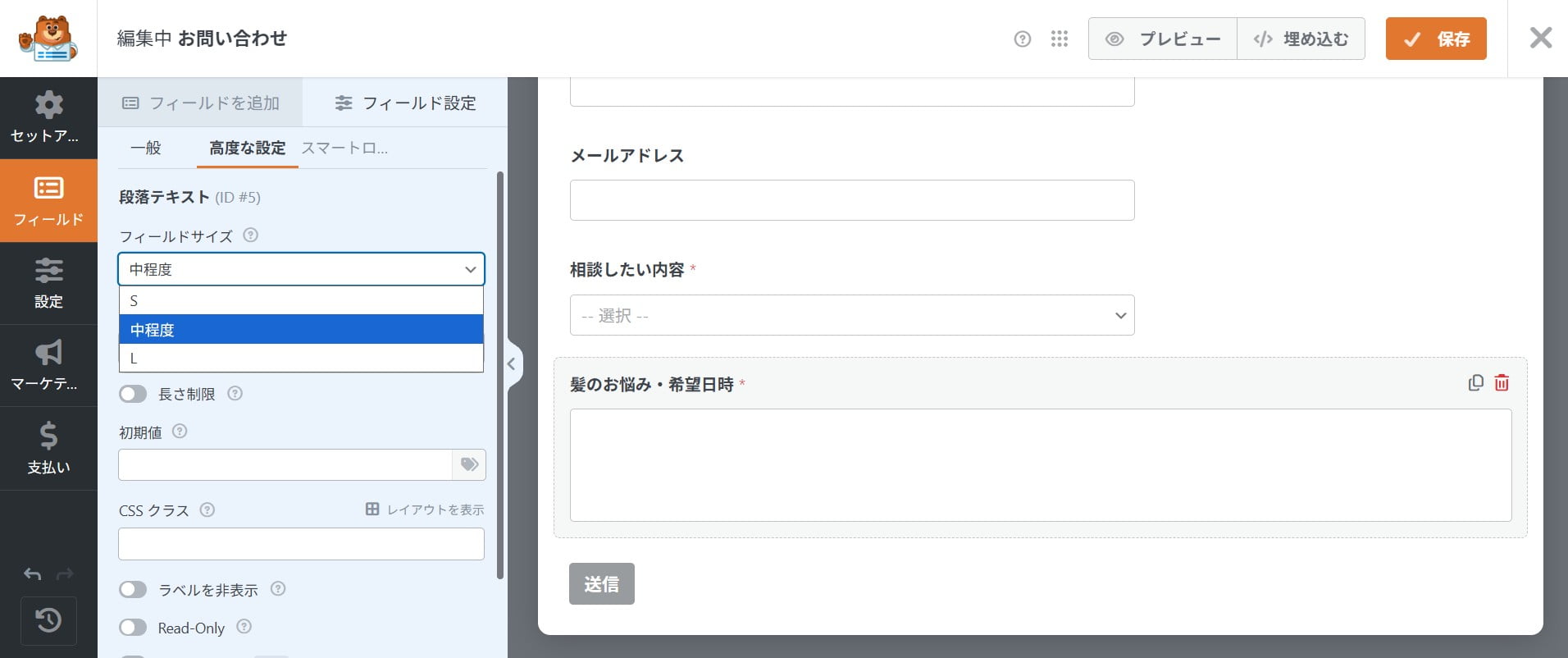Toggle the Read-Only switch
This screenshot has height=658, width=1568.
133,628
